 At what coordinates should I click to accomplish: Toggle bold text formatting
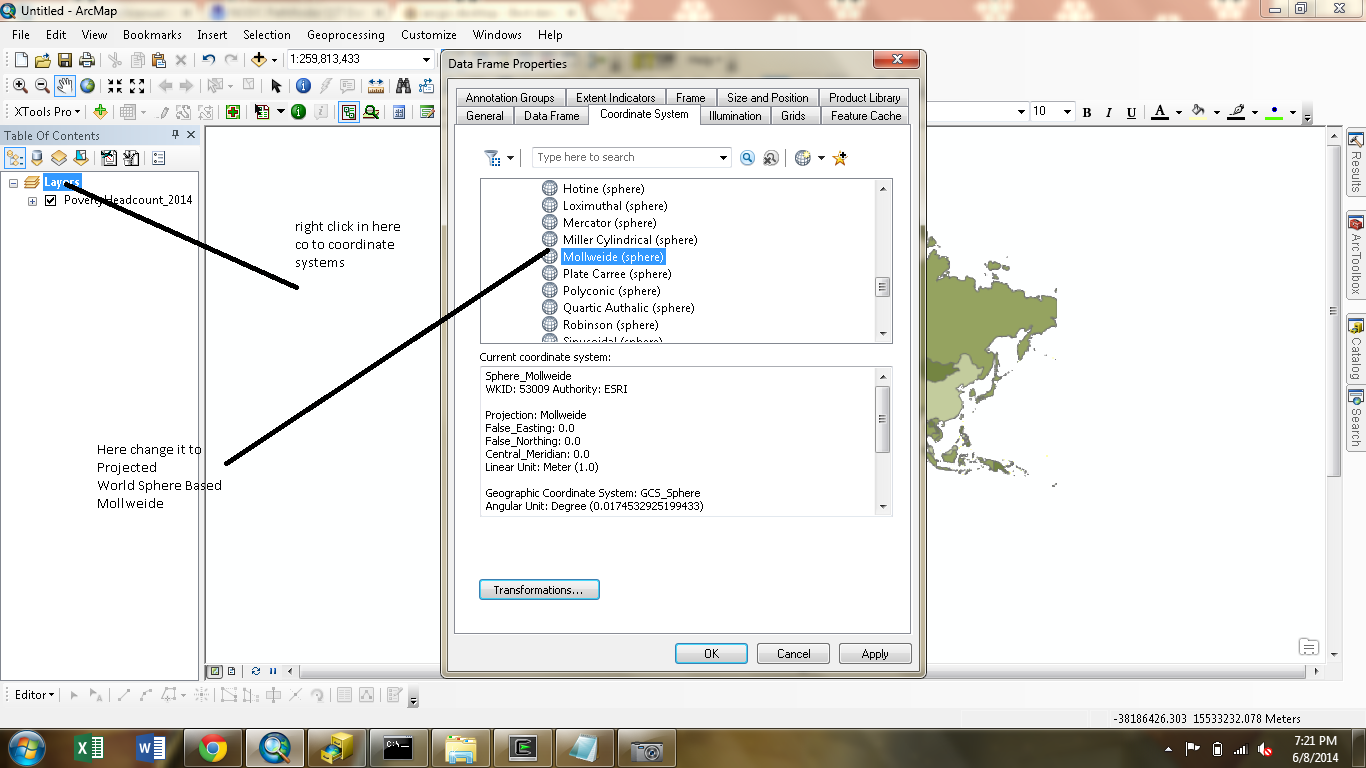tap(1087, 112)
